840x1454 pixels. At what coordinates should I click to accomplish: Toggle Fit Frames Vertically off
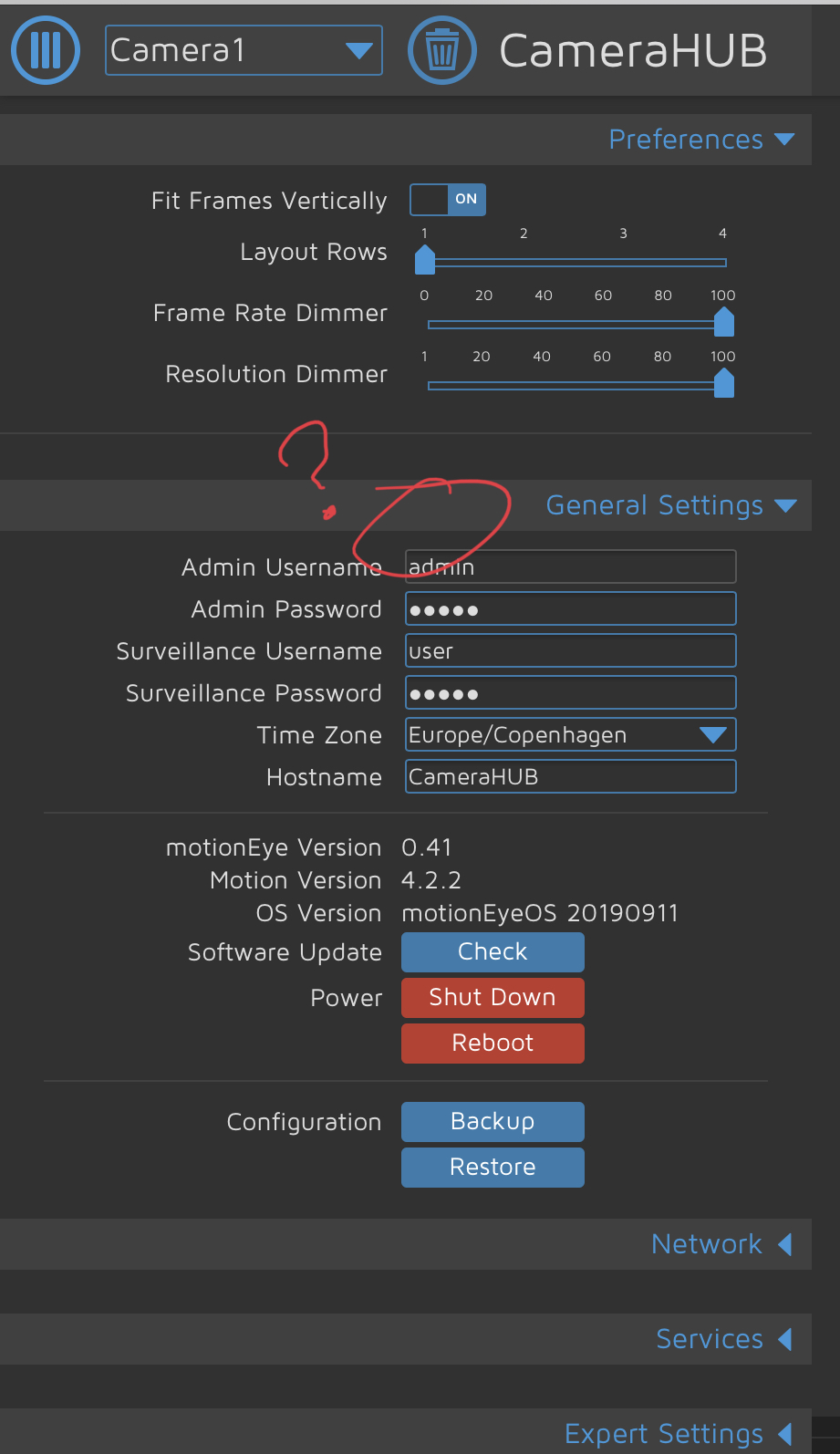pyautogui.click(x=447, y=199)
